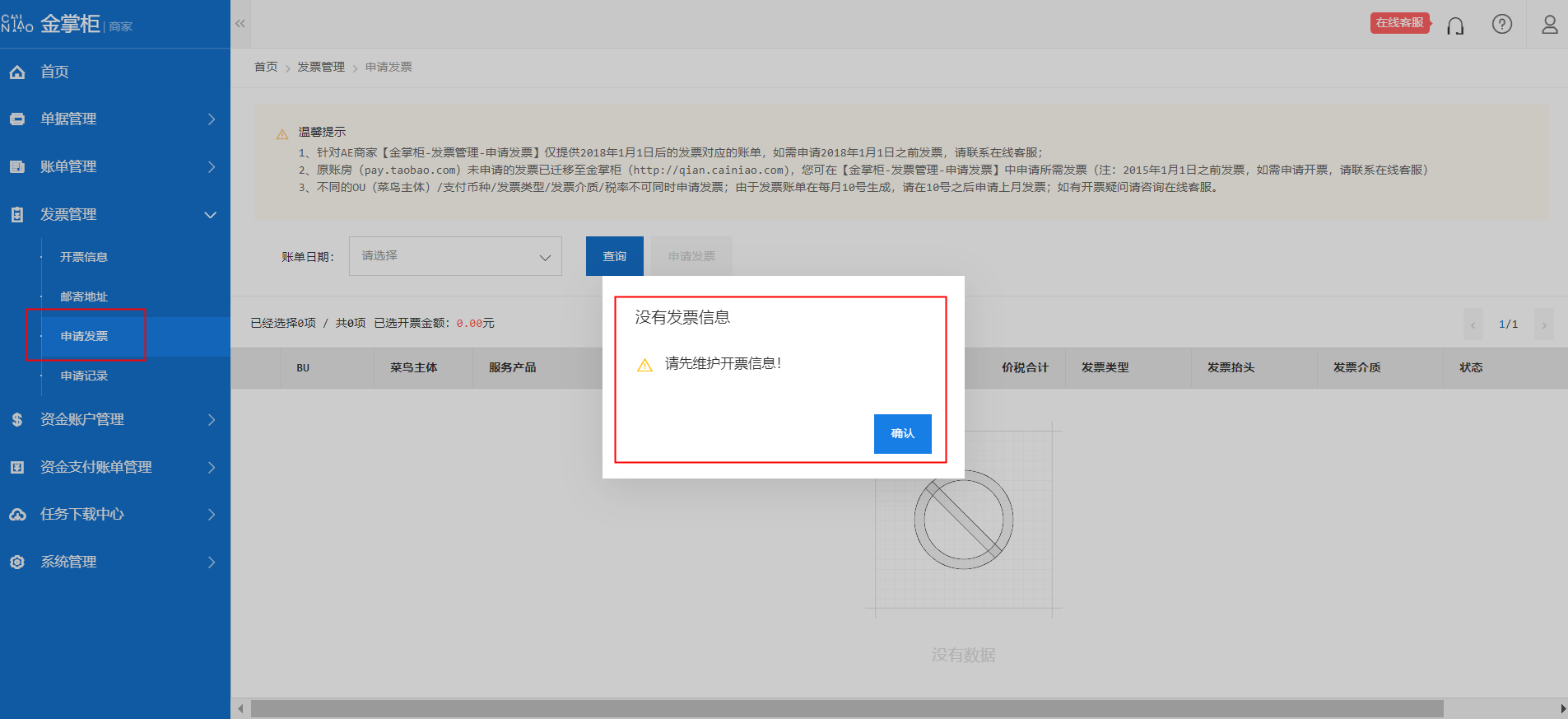Collapse 发票管理 with its down chevron
Screen dimensions: 1568x719
click(x=211, y=215)
